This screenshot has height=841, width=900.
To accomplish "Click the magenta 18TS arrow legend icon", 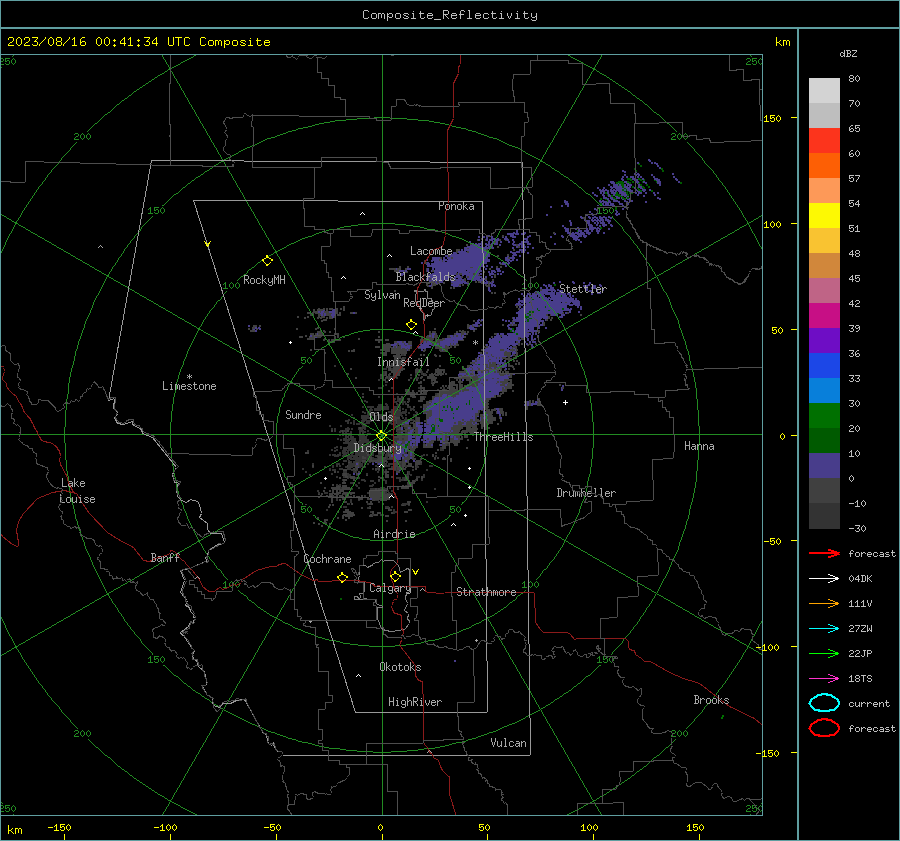I will click(x=824, y=679).
